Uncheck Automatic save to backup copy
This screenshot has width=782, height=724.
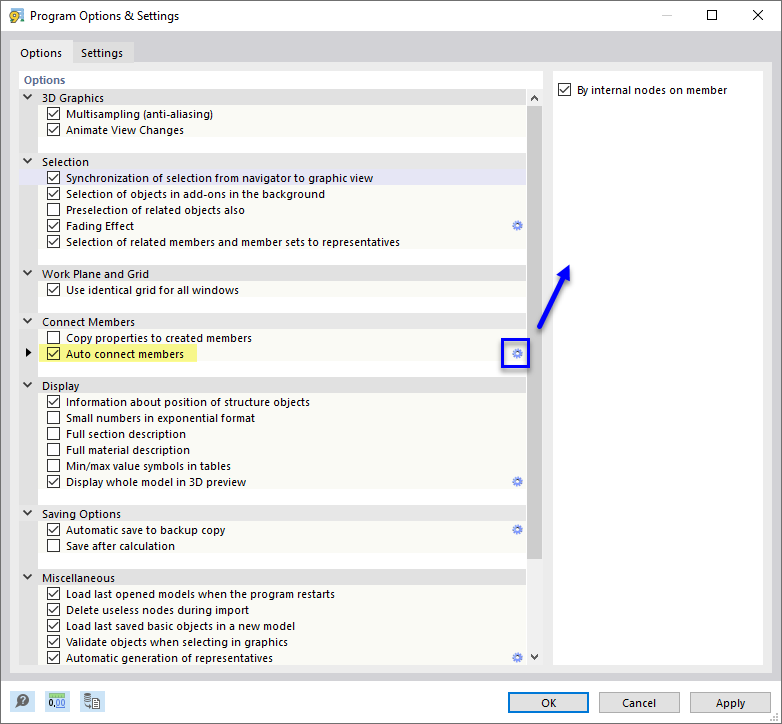tap(53, 530)
